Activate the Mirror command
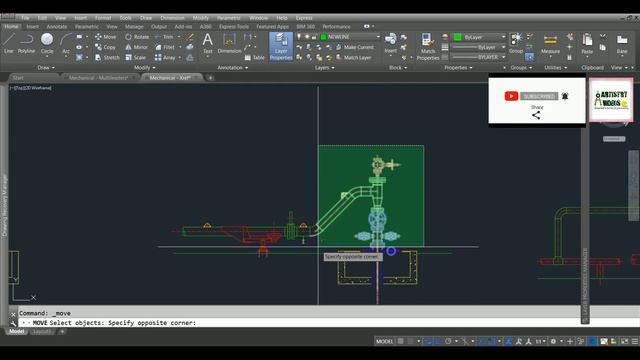640x360 pixels. (136, 47)
